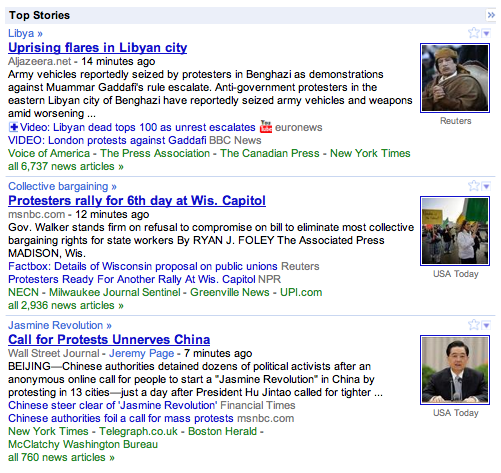Star the Jasmine Revolution story
Viewport: 501px width, 473px height.
coord(473,324)
